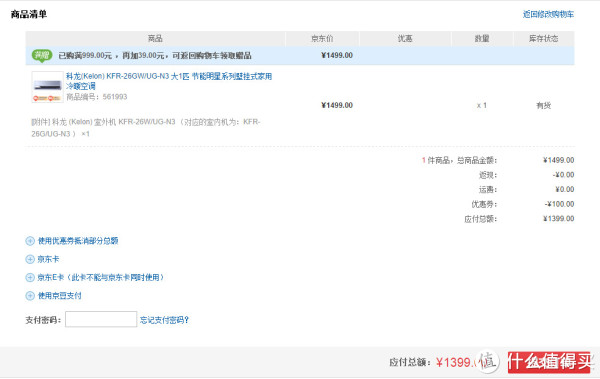
Task: Click the 附件 科龙室外机 KFR-26W/UG-N3 text
Action: pyautogui.click(x=145, y=128)
